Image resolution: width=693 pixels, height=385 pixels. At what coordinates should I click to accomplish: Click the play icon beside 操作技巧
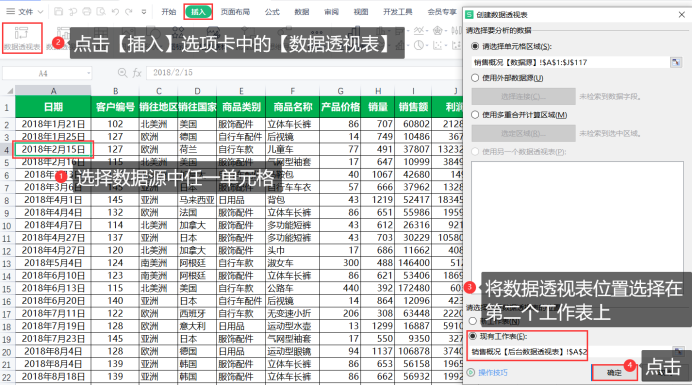(471, 373)
